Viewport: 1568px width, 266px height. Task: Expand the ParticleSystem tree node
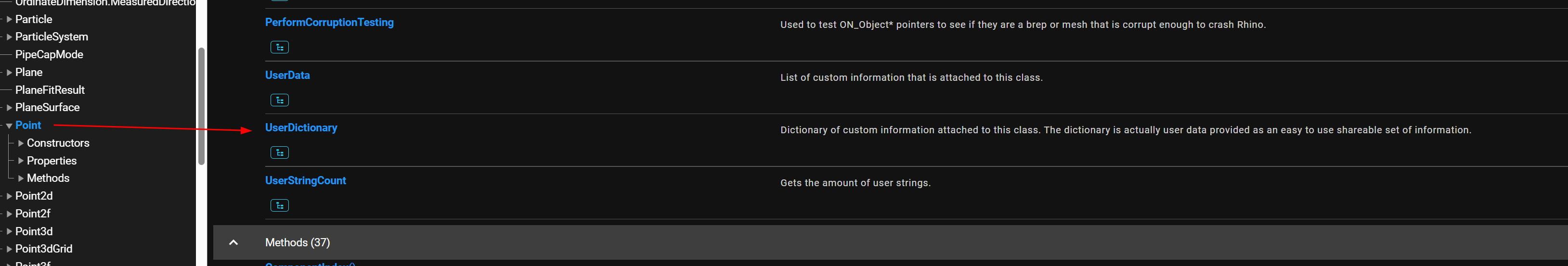click(x=9, y=37)
